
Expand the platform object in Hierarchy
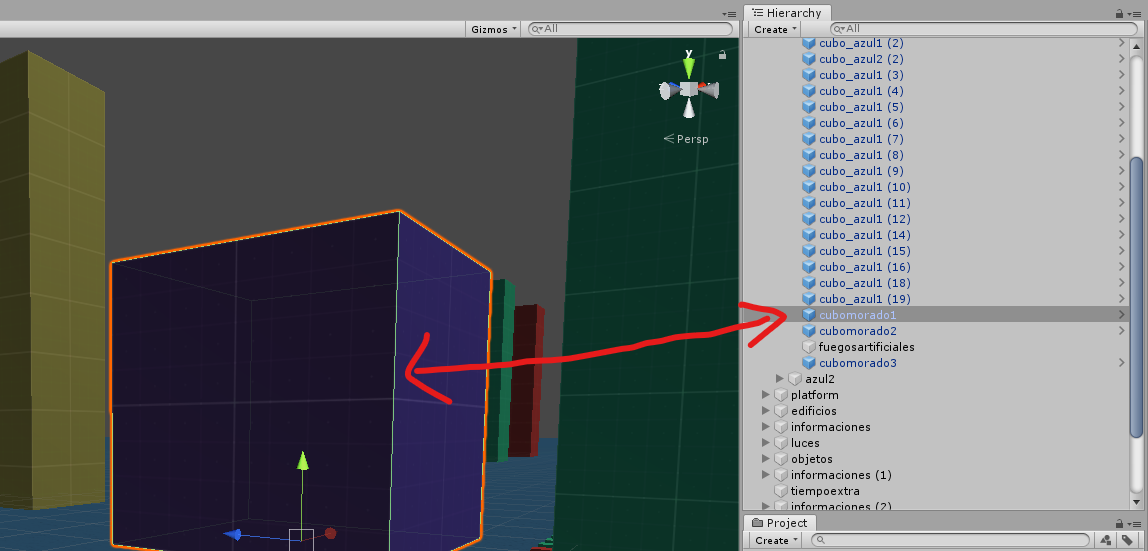(767, 395)
